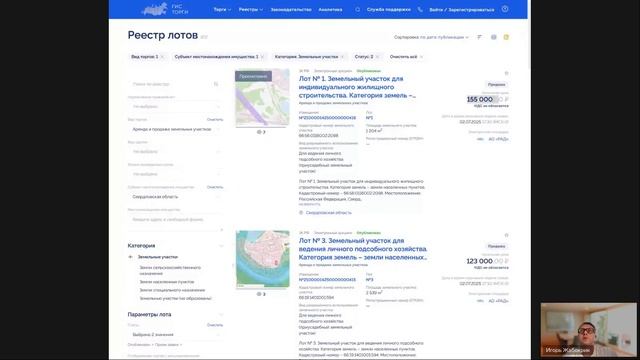Click the Игорь Жаборин webcam video tile
640x360 pixels.
tap(589, 329)
